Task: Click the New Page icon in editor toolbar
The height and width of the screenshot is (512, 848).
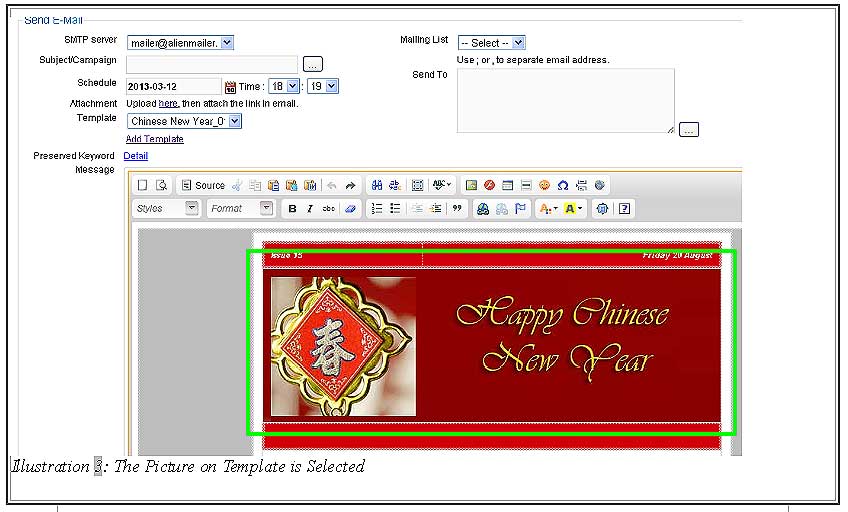Action: point(142,185)
